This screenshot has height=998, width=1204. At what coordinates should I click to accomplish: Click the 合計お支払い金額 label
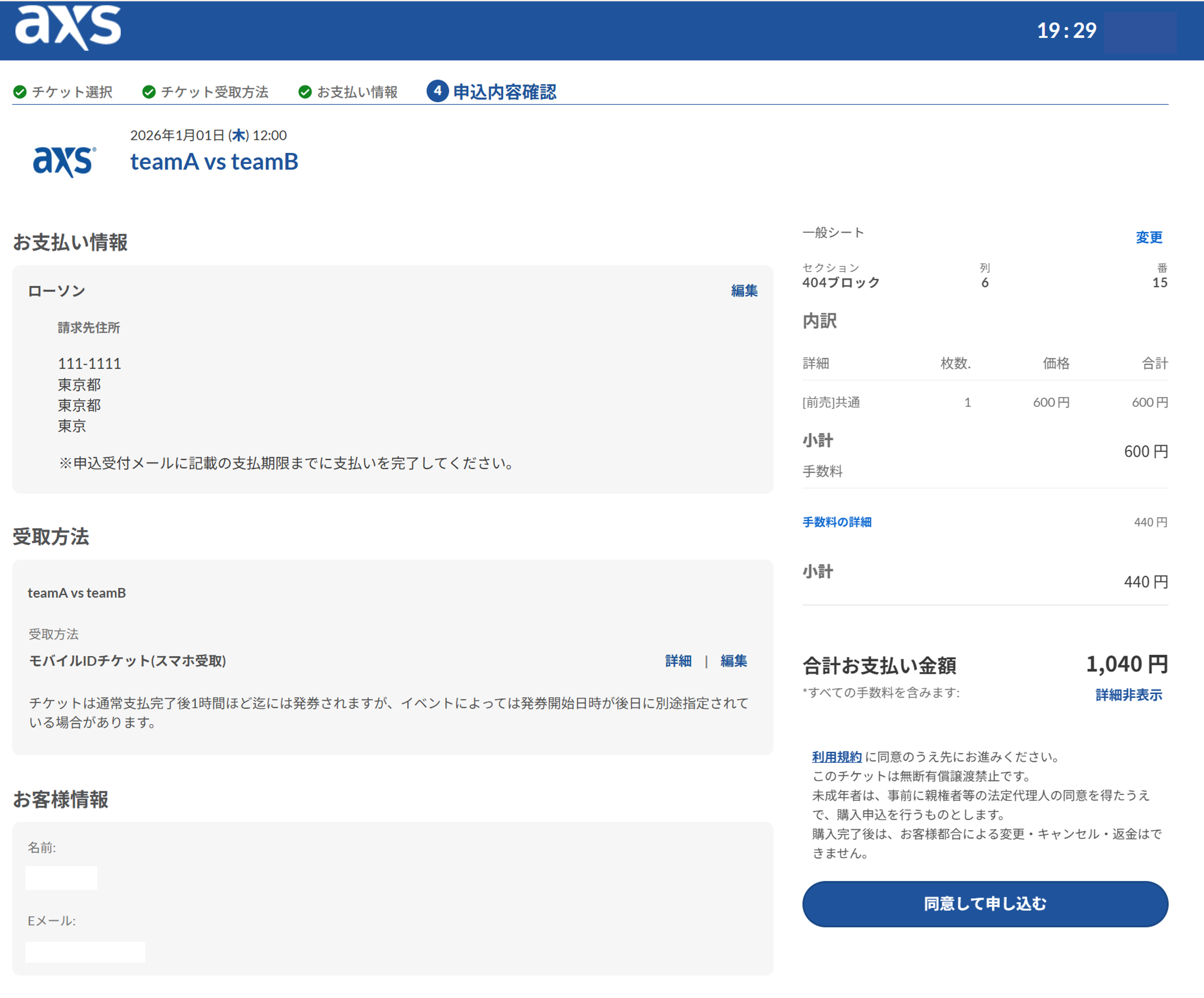(879, 665)
